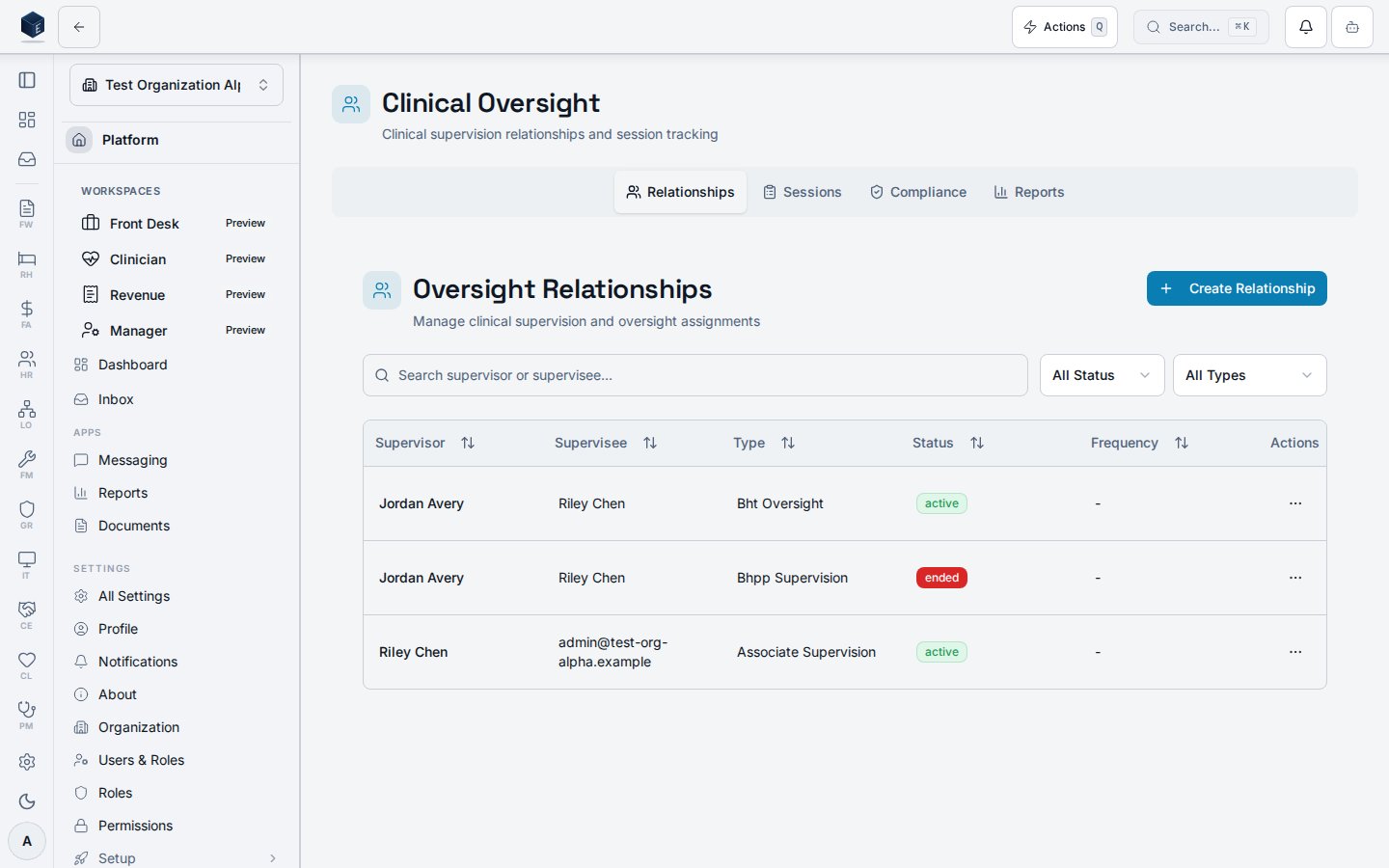1389x868 pixels.
Task: Open the inbox tray rail icon
Action: 27,159
